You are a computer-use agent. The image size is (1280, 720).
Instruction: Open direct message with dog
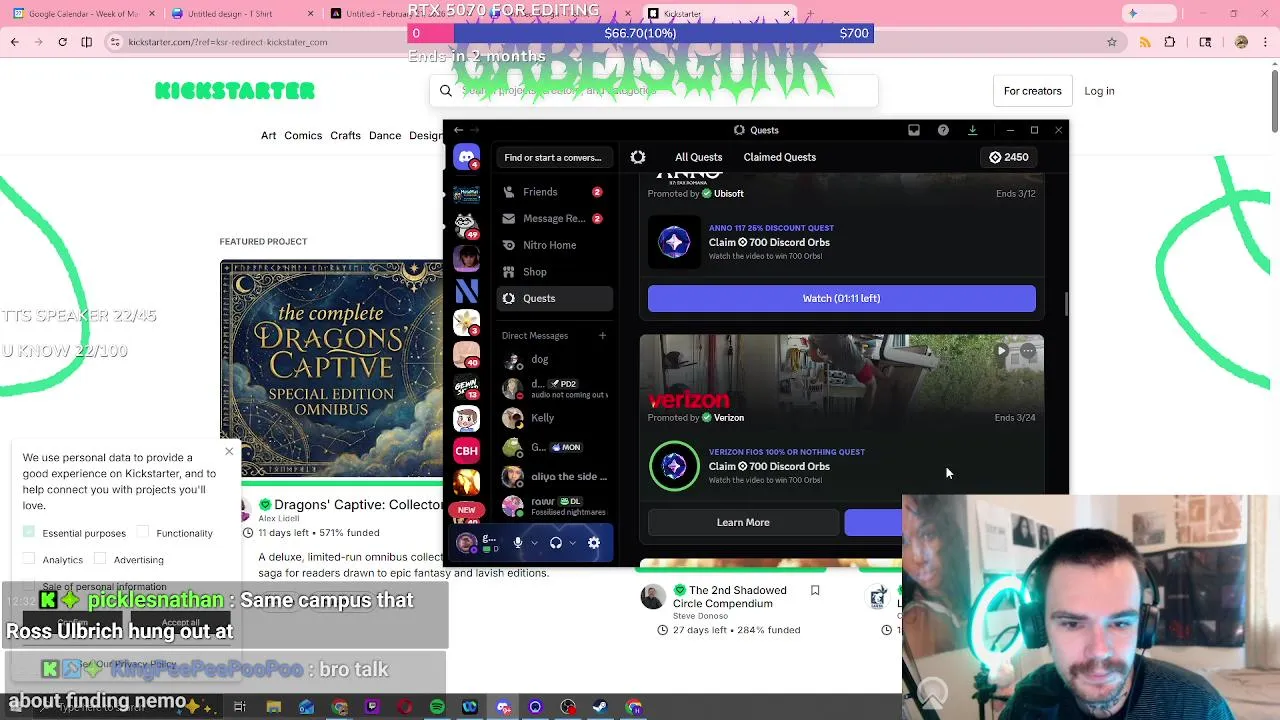[x=555, y=359]
